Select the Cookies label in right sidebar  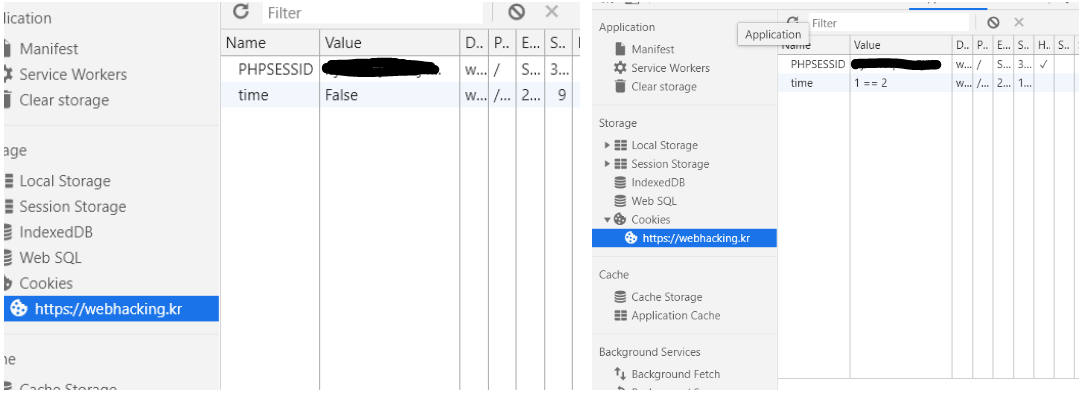pos(651,220)
